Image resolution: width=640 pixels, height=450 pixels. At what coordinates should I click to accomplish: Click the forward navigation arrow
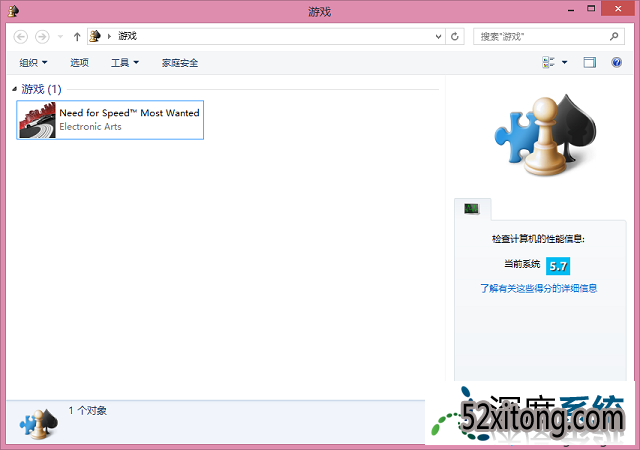(x=42, y=37)
